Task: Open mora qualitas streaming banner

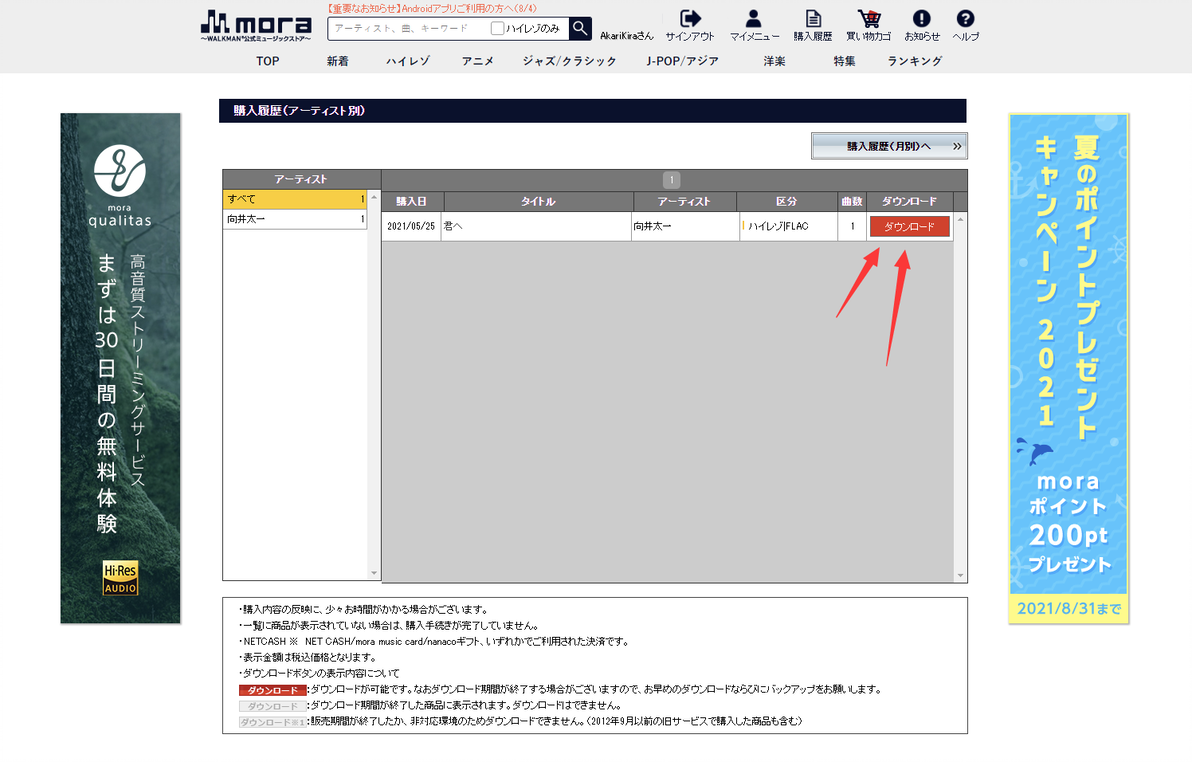Action: [x=120, y=368]
